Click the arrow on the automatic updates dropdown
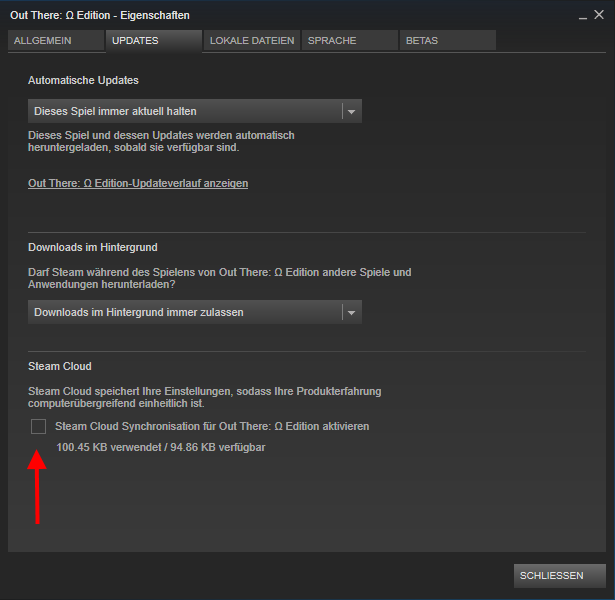Image resolution: width=615 pixels, height=600 pixels. [351, 112]
